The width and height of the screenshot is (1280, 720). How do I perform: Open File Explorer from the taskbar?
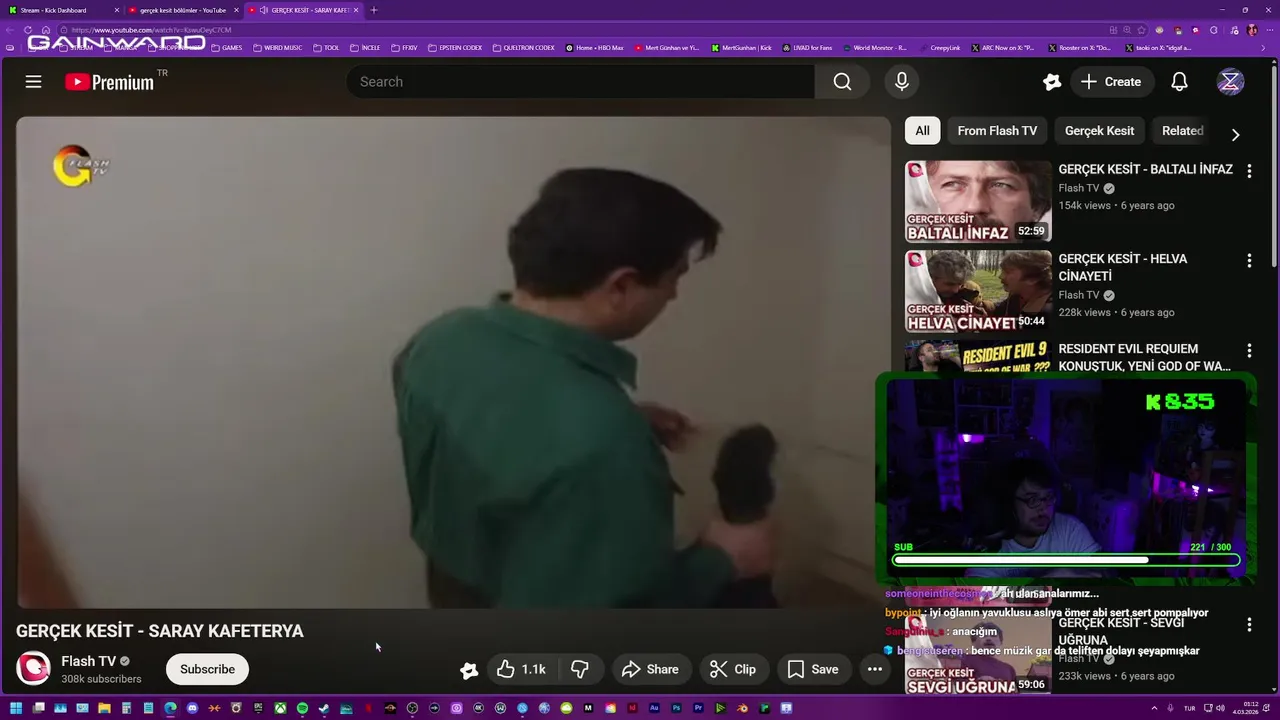104,708
